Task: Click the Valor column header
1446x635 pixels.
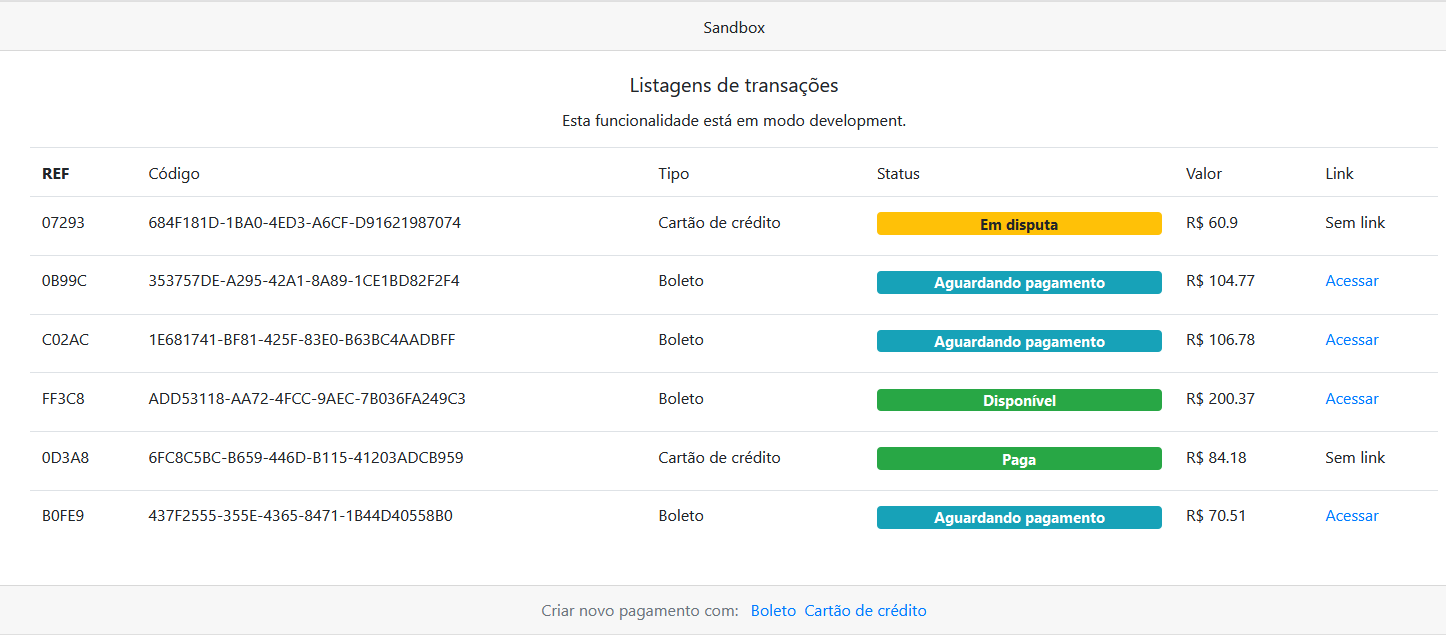Action: [1204, 174]
